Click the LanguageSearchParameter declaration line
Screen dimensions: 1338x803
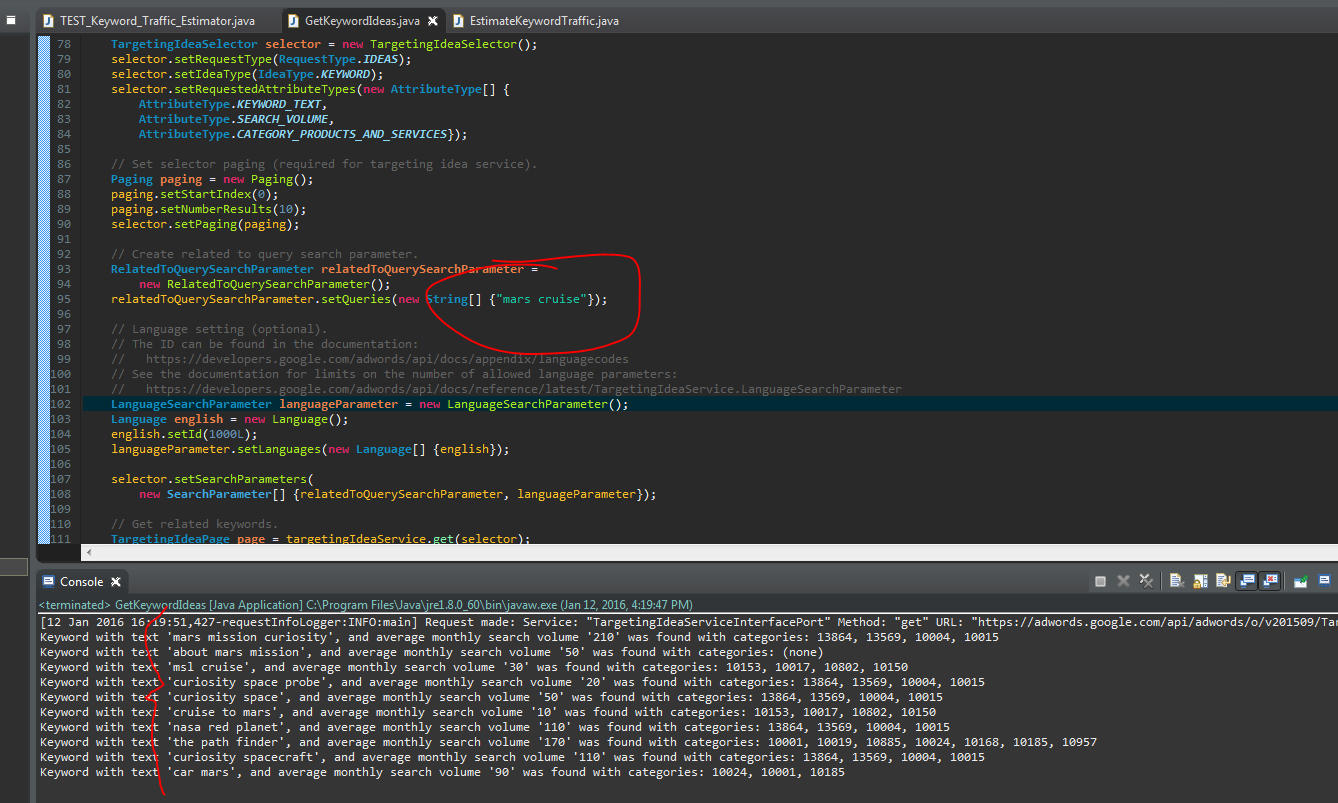370,404
